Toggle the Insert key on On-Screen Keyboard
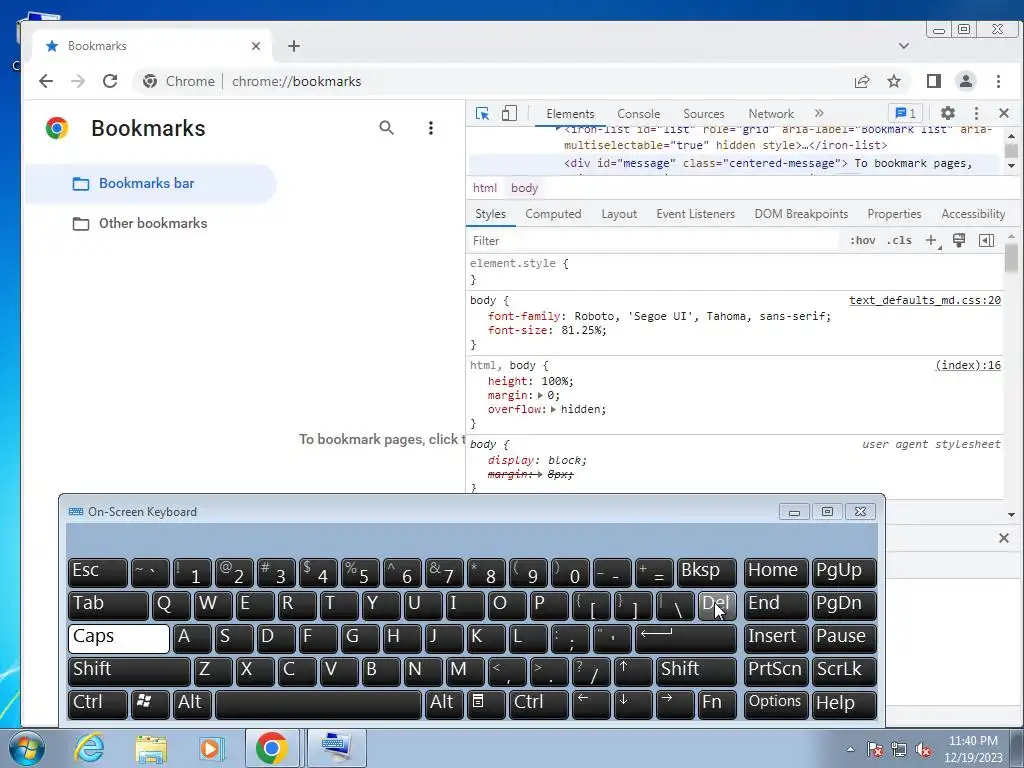1024x768 pixels. click(x=775, y=638)
